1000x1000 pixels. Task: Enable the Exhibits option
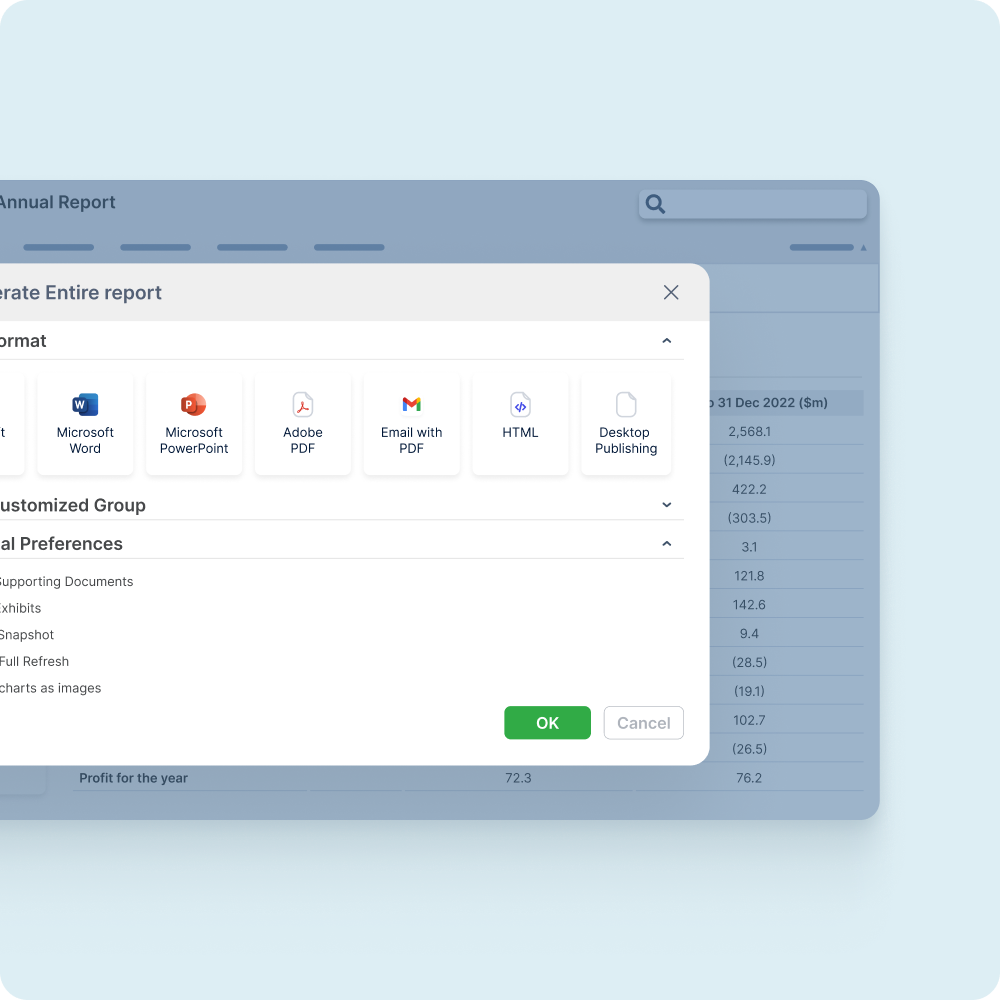point(20,608)
